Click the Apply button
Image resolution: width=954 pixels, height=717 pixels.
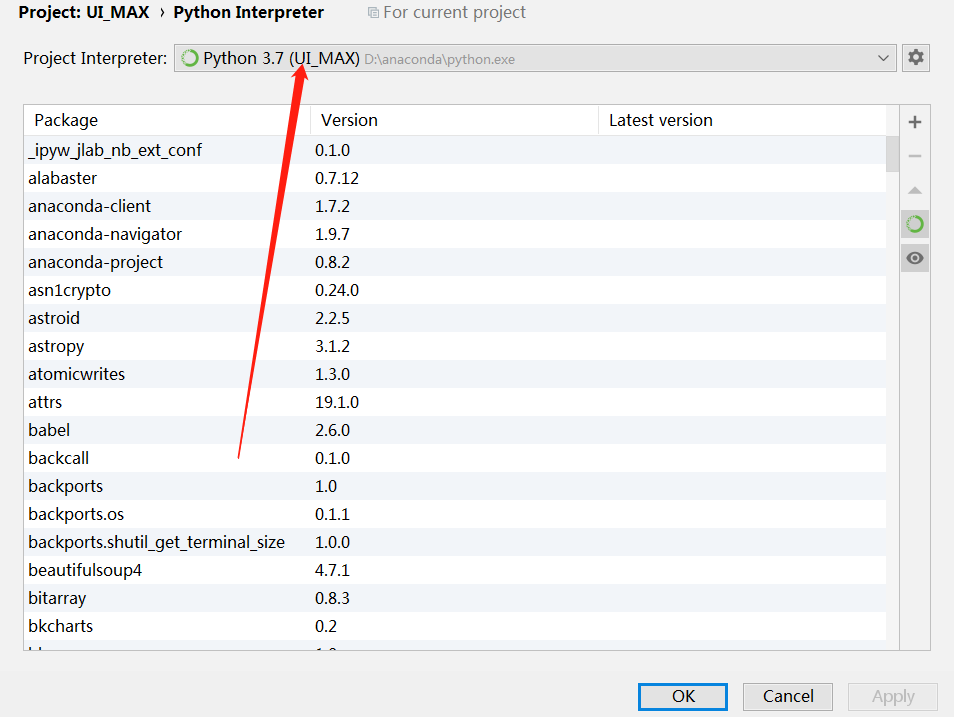(893, 696)
